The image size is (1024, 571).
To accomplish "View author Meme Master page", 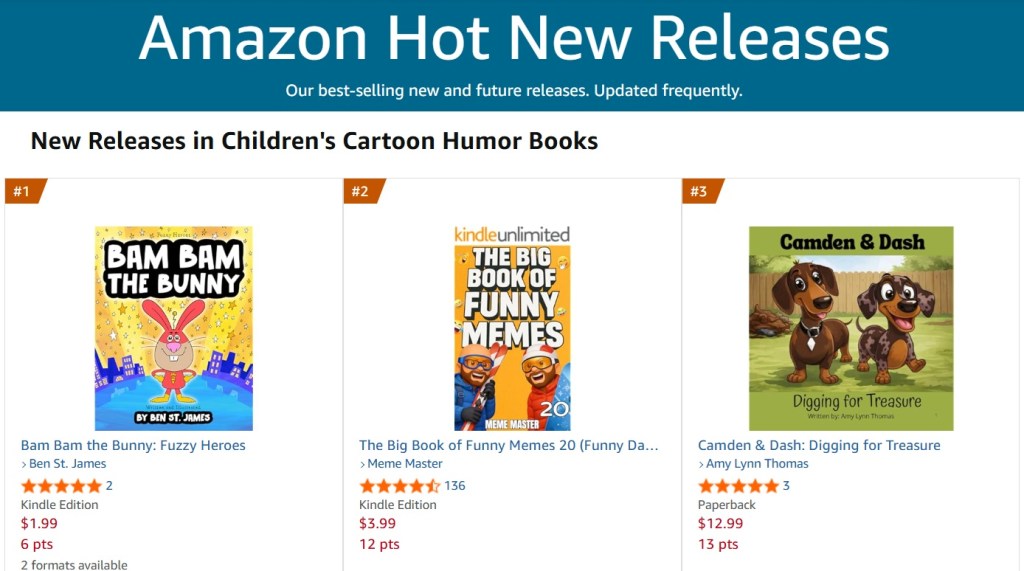I will click(405, 464).
